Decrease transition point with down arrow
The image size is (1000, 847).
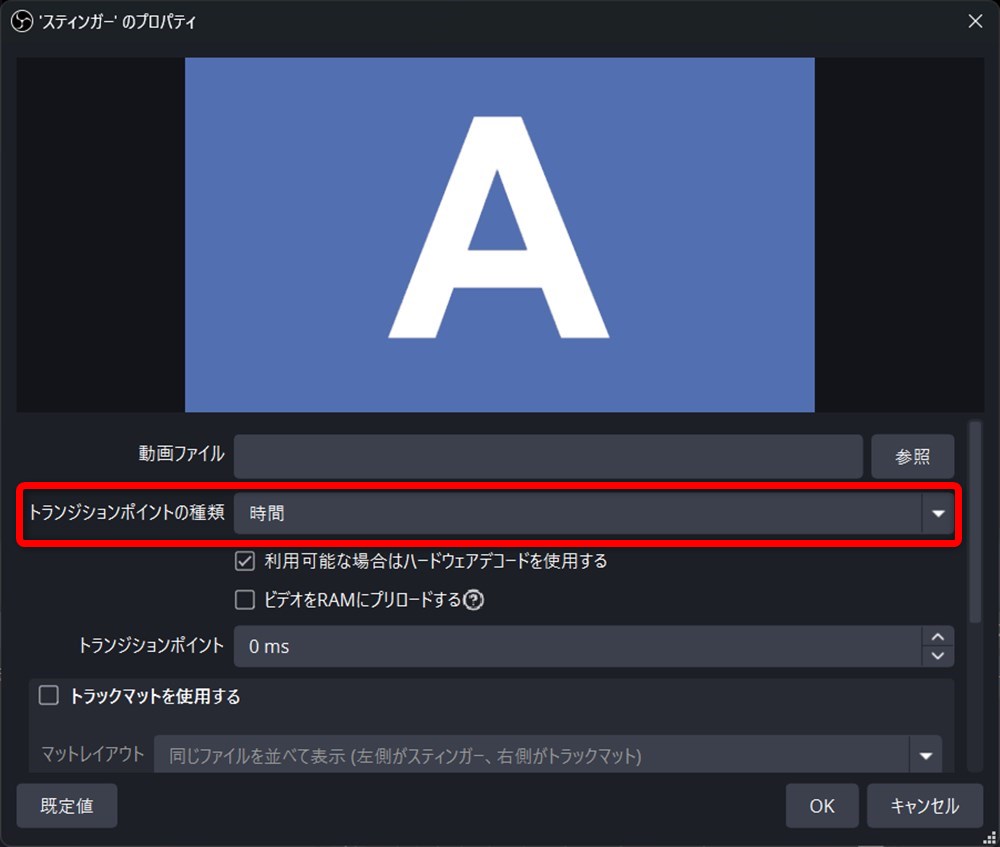(x=938, y=656)
